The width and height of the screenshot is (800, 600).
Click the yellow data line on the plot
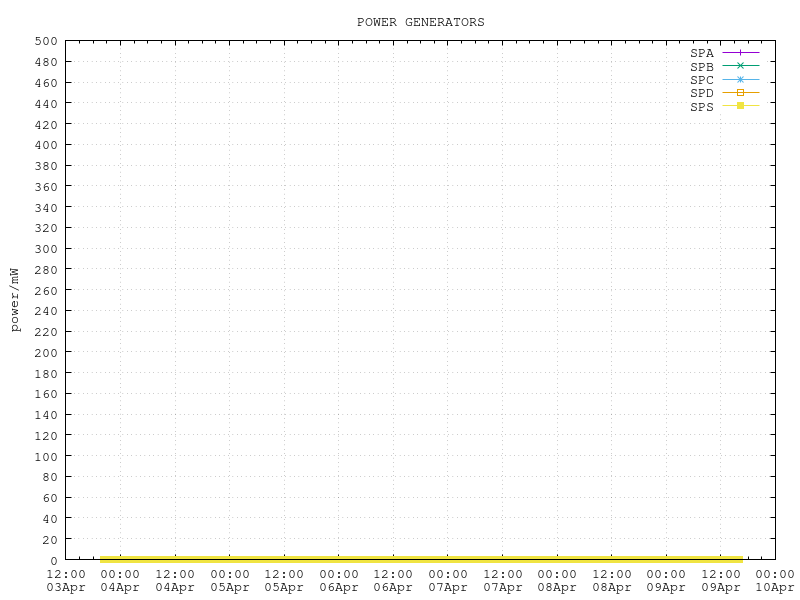[x=420, y=558]
